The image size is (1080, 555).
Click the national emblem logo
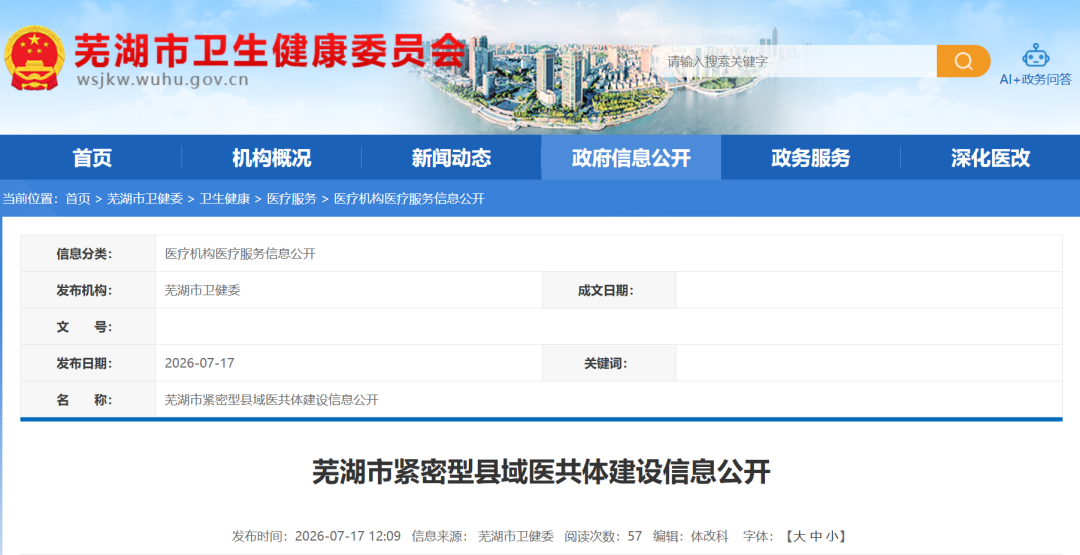pos(34,58)
